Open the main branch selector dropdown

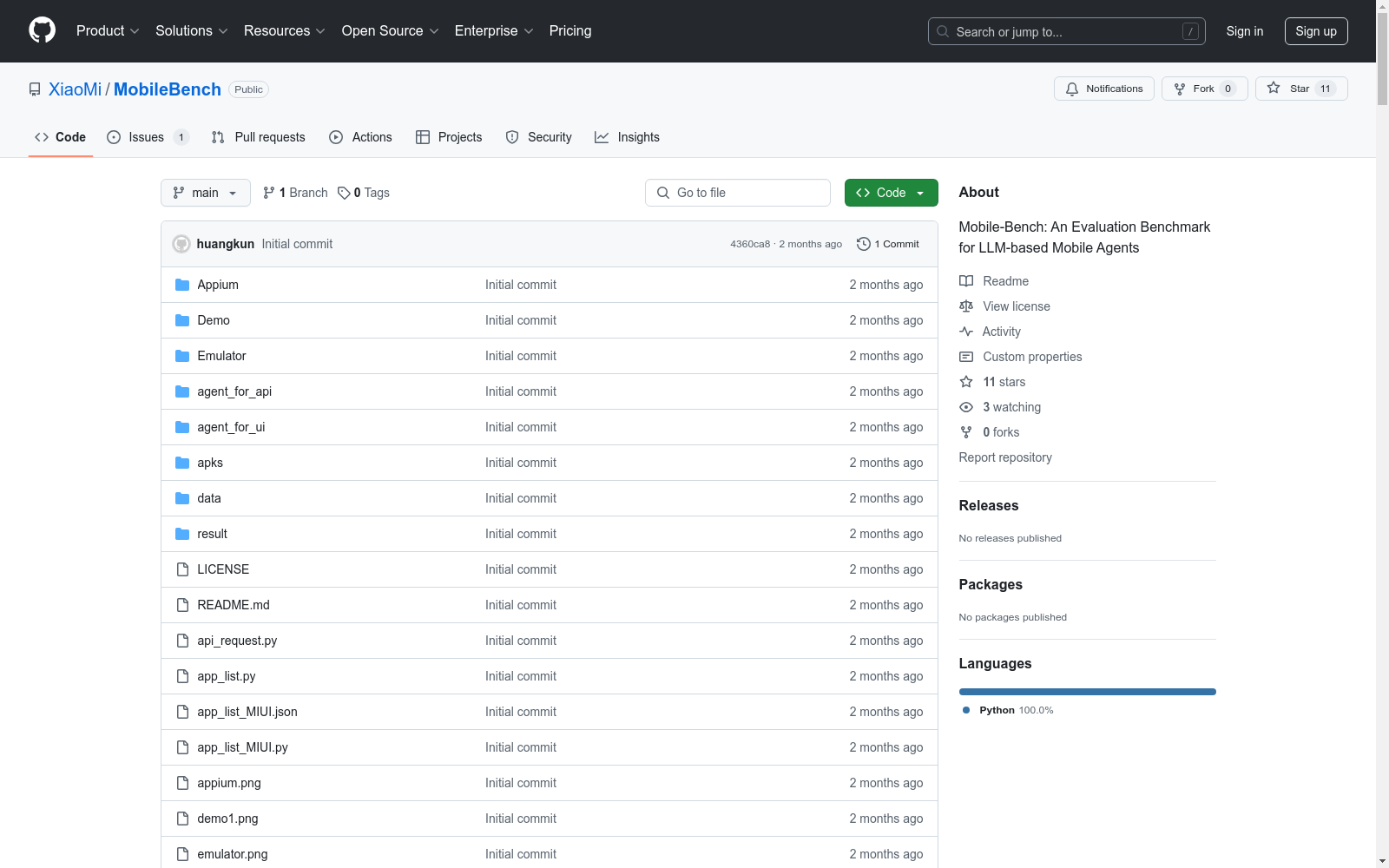(206, 193)
